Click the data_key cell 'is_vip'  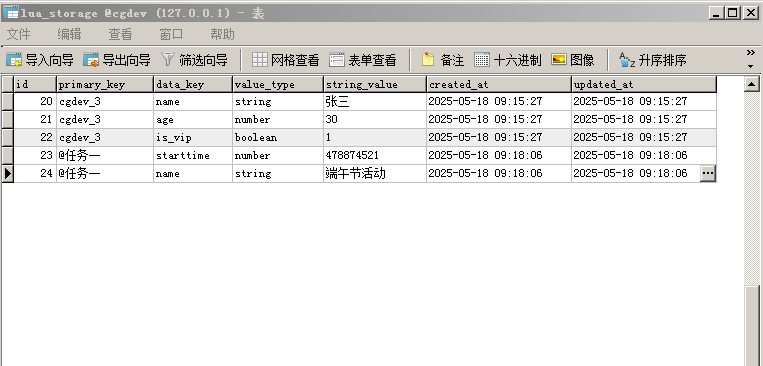click(193, 137)
